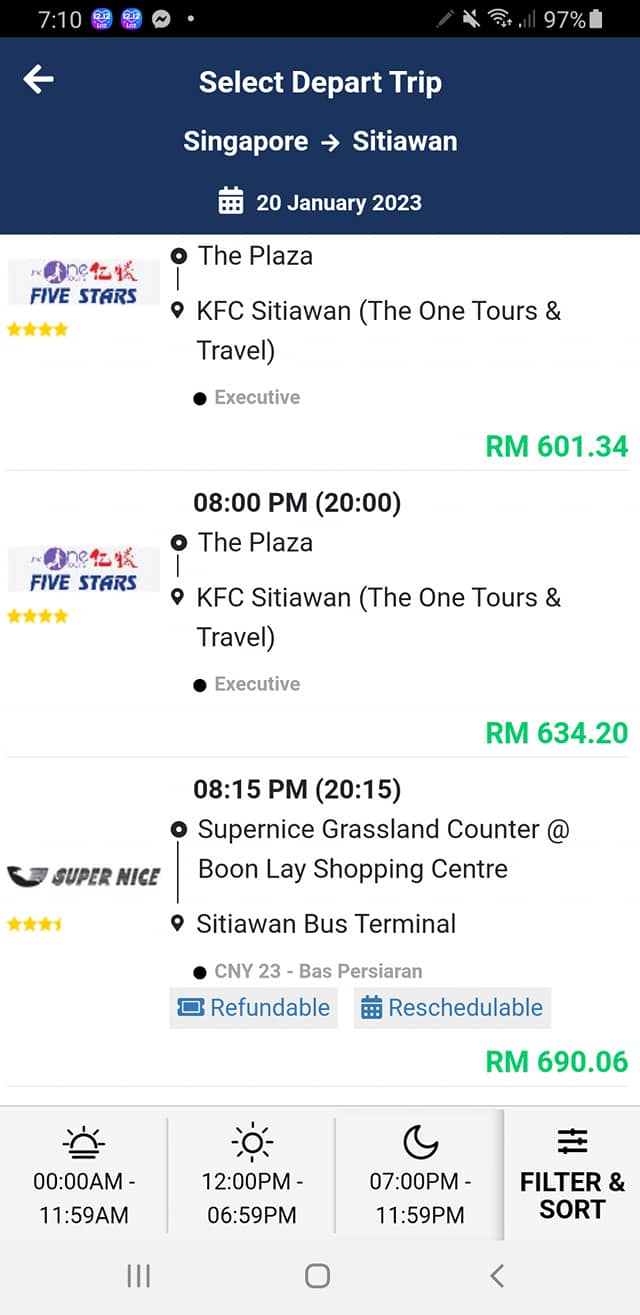Image resolution: width=640 pixels, height=1315 pixels.
Task: Tap the Reschedulable tag
Action: [452, 1008]
